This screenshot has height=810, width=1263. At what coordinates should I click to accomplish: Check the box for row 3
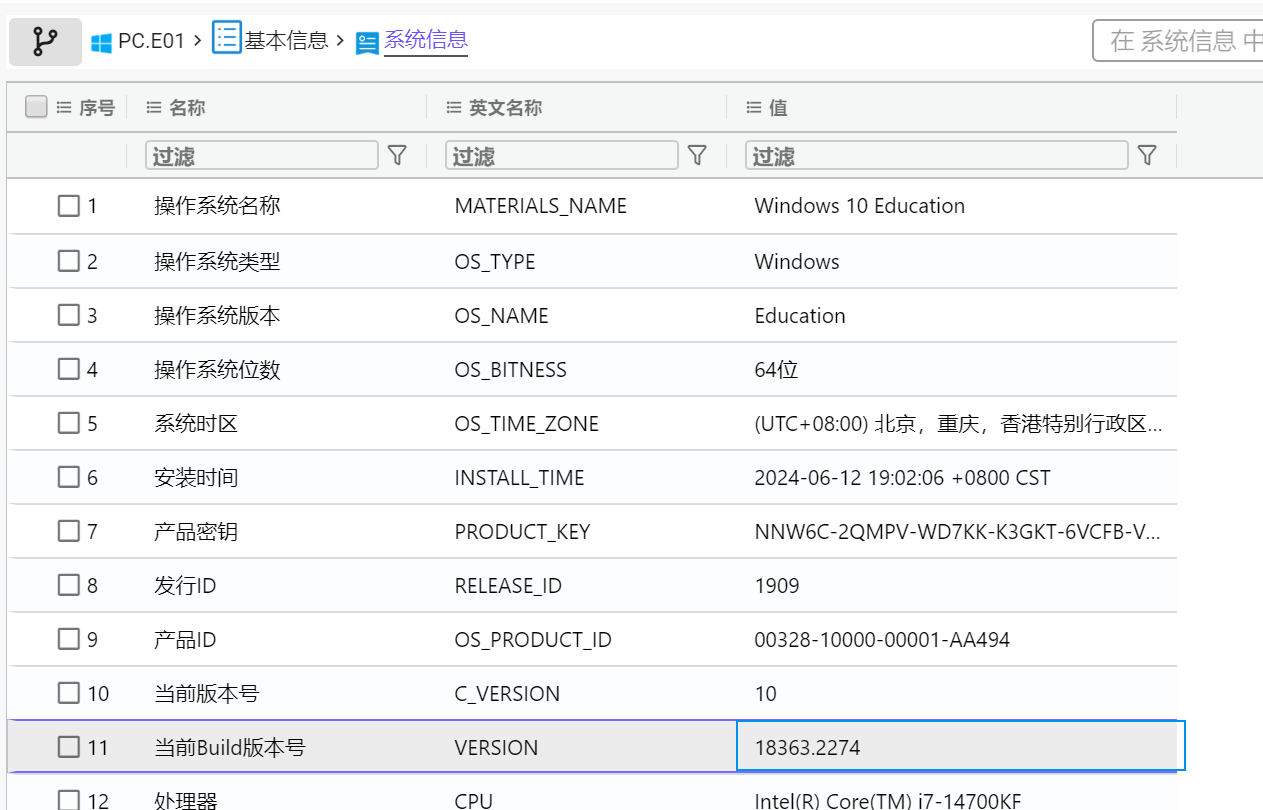(x=68, y=315)
